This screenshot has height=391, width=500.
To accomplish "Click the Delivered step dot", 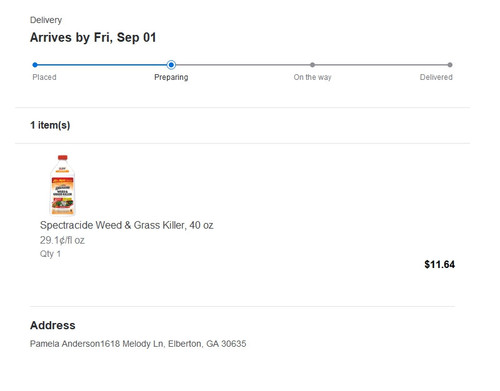I will pyautogui.click(x=450, y=65).
